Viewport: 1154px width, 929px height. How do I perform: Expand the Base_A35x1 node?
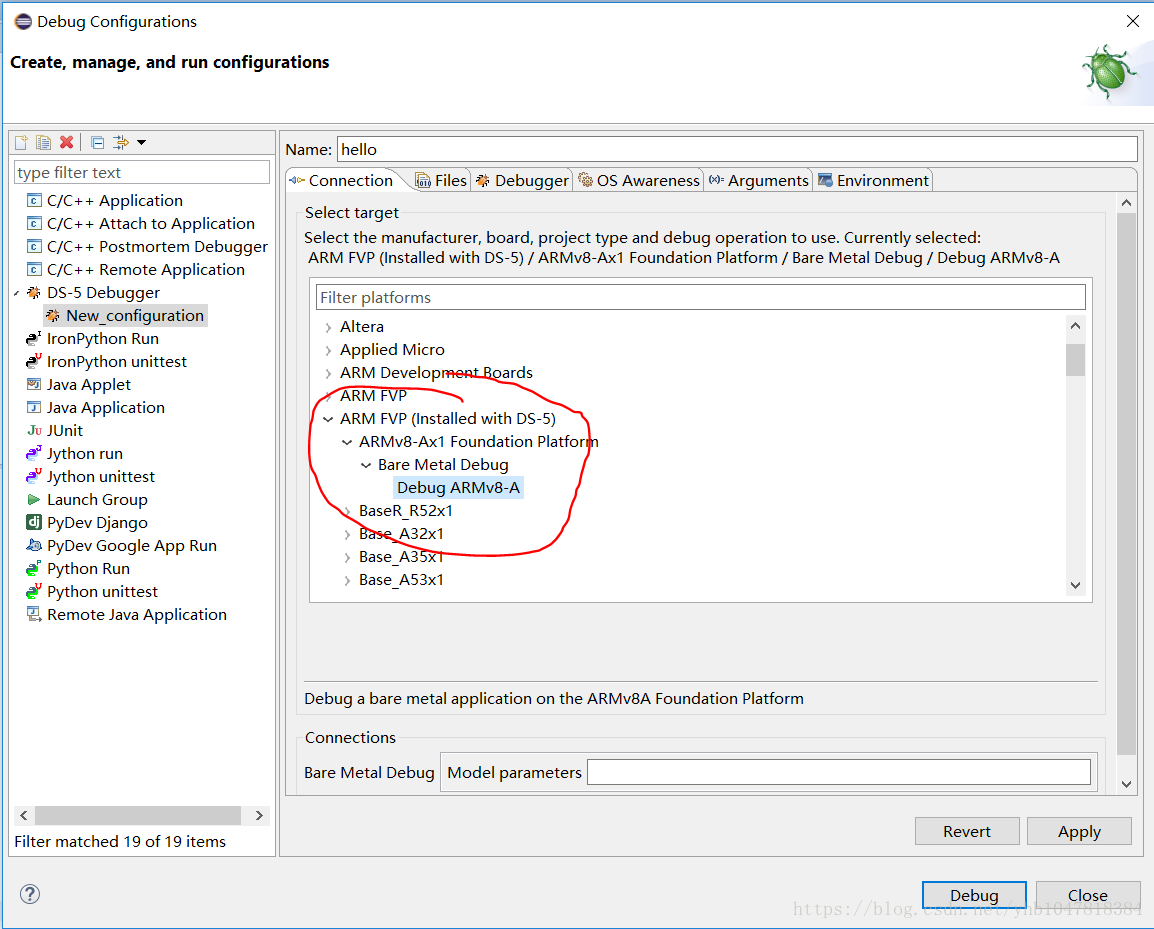(347, 557)
